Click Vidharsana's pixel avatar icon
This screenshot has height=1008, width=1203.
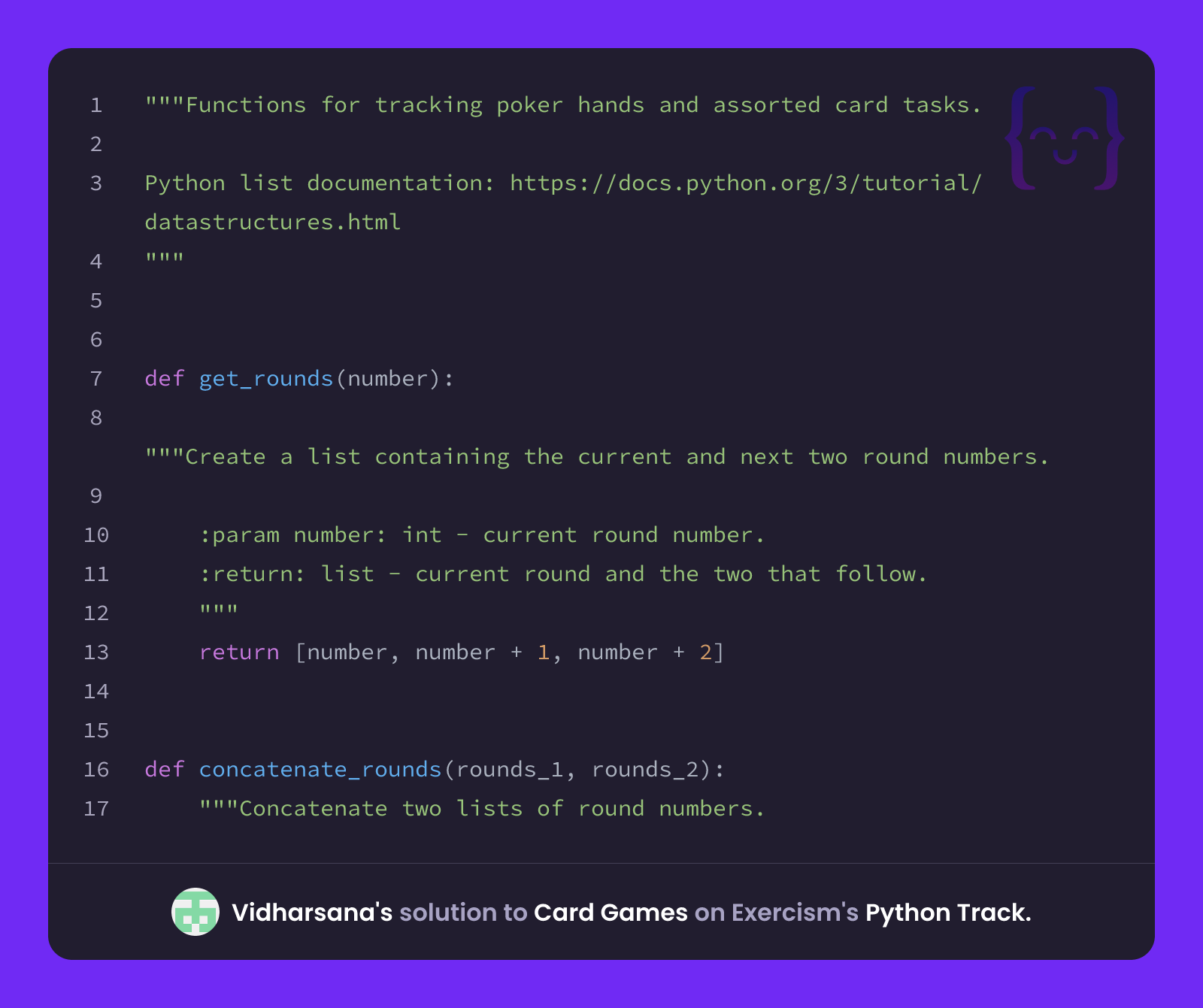coord(195,912)
